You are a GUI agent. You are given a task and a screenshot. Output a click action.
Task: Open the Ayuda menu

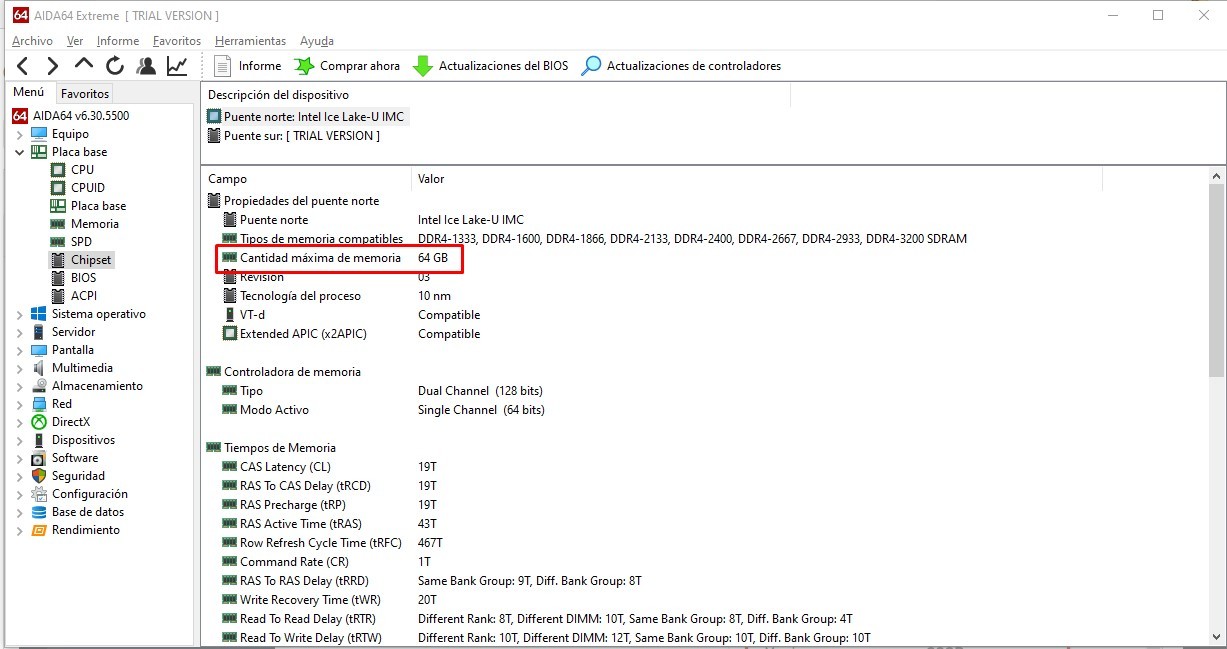(317, 41)
